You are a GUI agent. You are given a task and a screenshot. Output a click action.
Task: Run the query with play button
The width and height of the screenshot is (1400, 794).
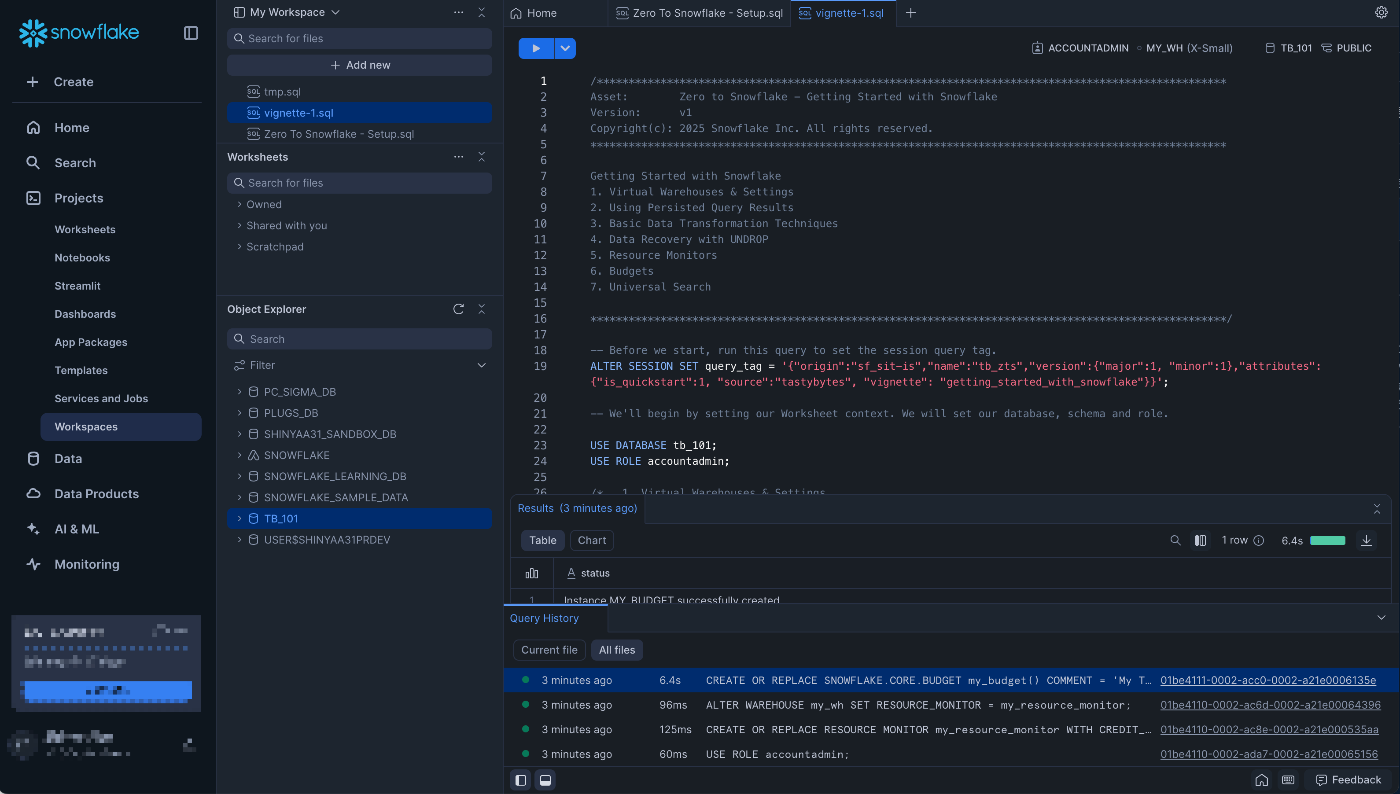point(536,48)
